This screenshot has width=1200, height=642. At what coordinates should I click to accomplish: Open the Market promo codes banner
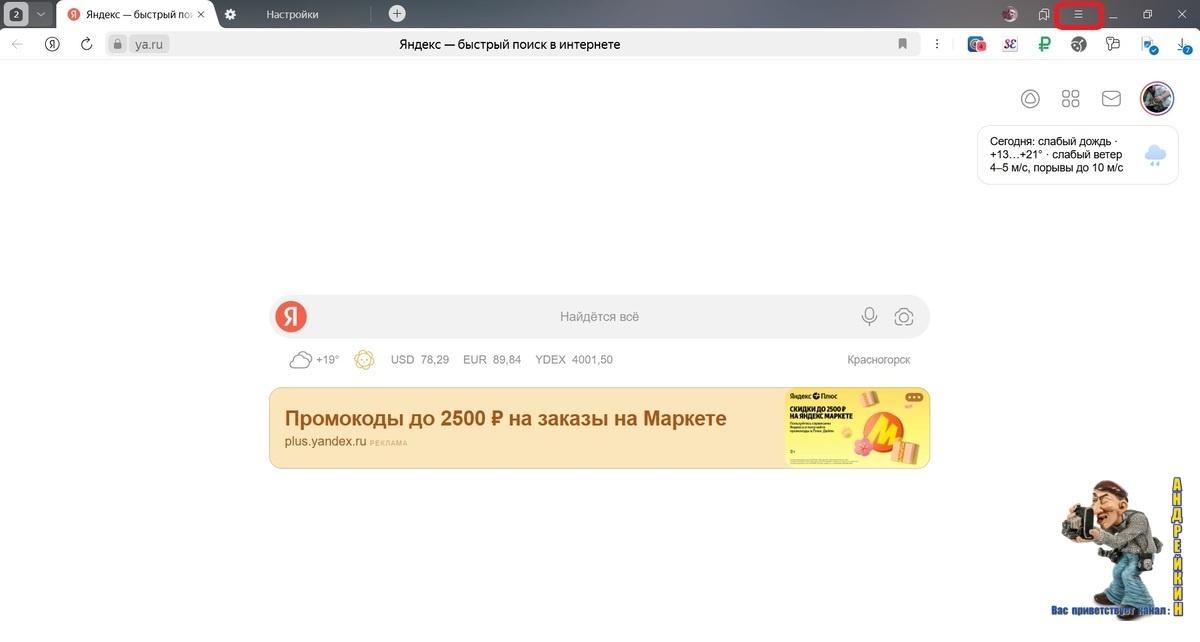(599, 428)
